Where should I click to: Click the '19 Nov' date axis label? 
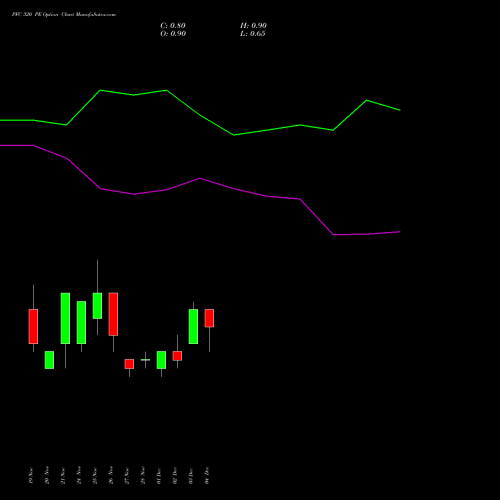(31, 476)
